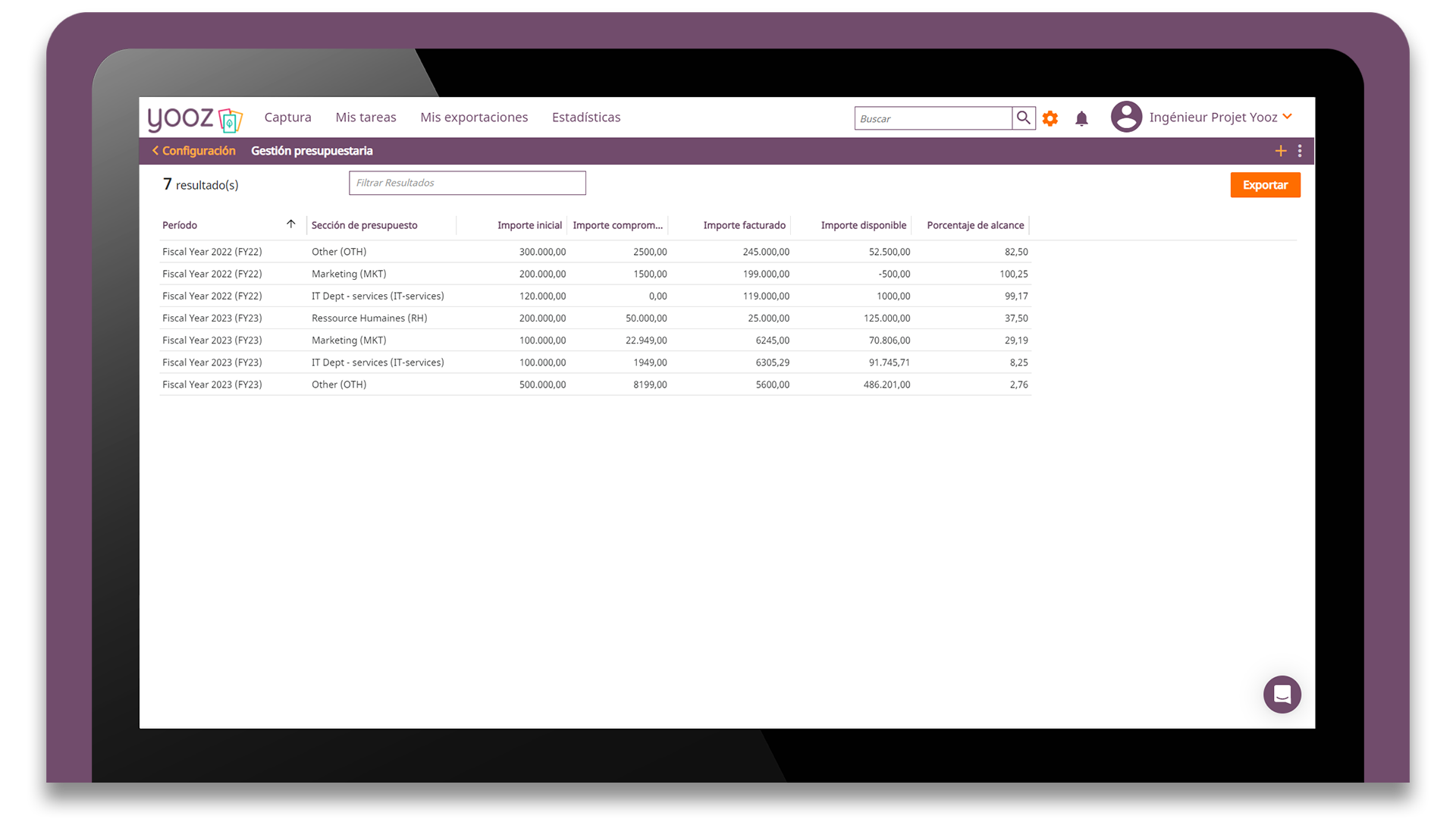Sort by Importe facturado header
Image resolution: width=1456 pixels, height=819 pixels.
[745, 225]
